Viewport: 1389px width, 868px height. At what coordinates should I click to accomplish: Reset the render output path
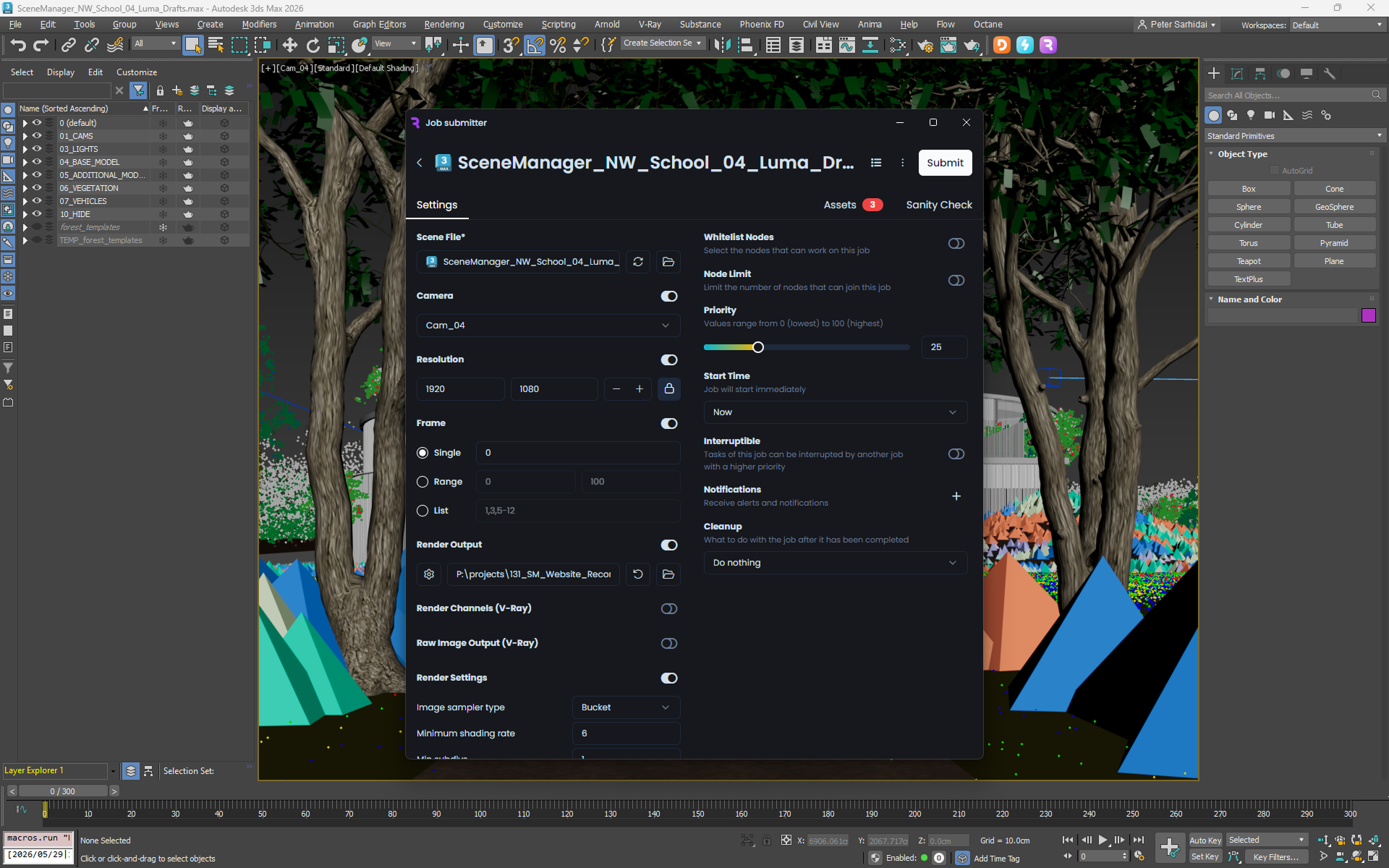tap(638, 574)
